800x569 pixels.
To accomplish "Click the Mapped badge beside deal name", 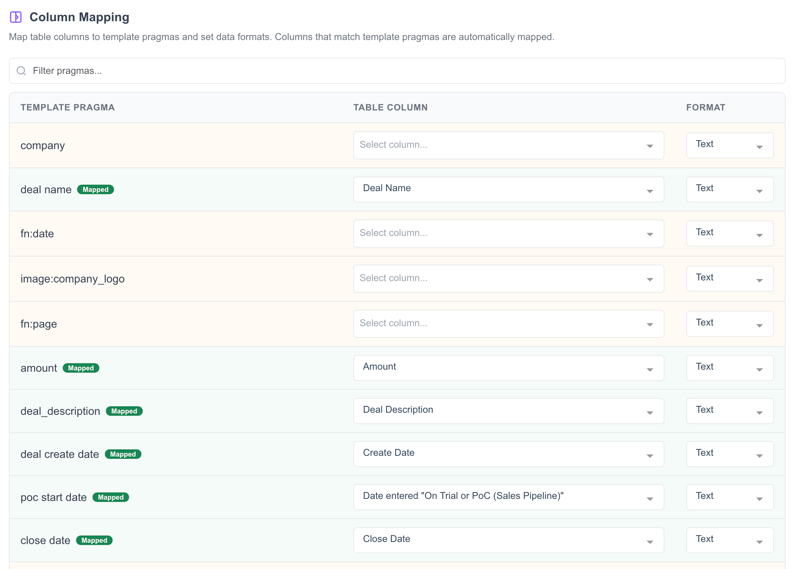I will 96,189.
